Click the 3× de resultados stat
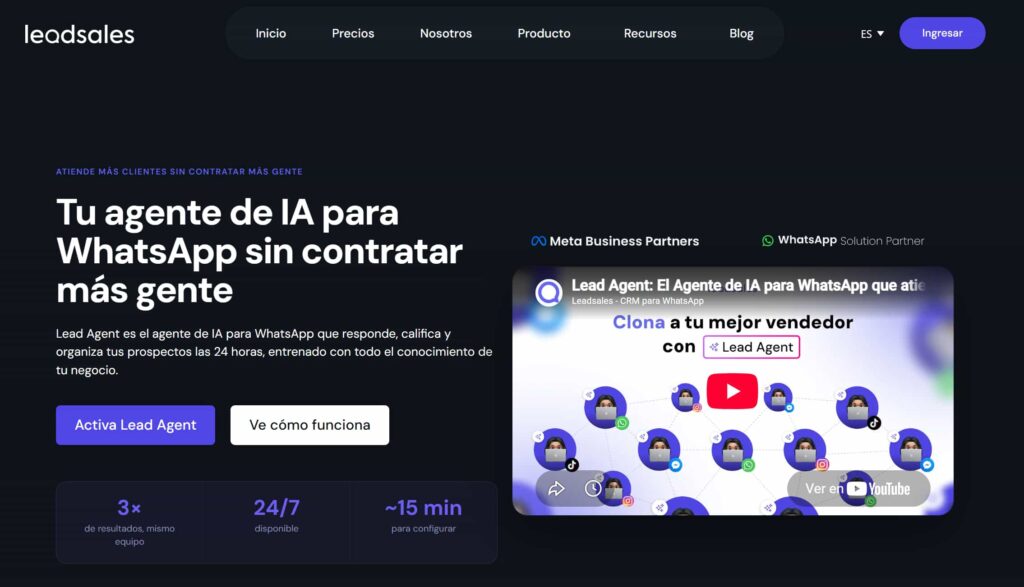Viewport: 1024px width, 587px height. pos(129,522)
